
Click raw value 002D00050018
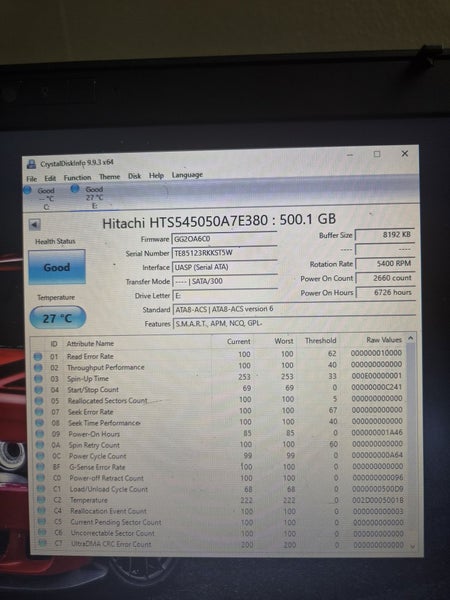378,500
